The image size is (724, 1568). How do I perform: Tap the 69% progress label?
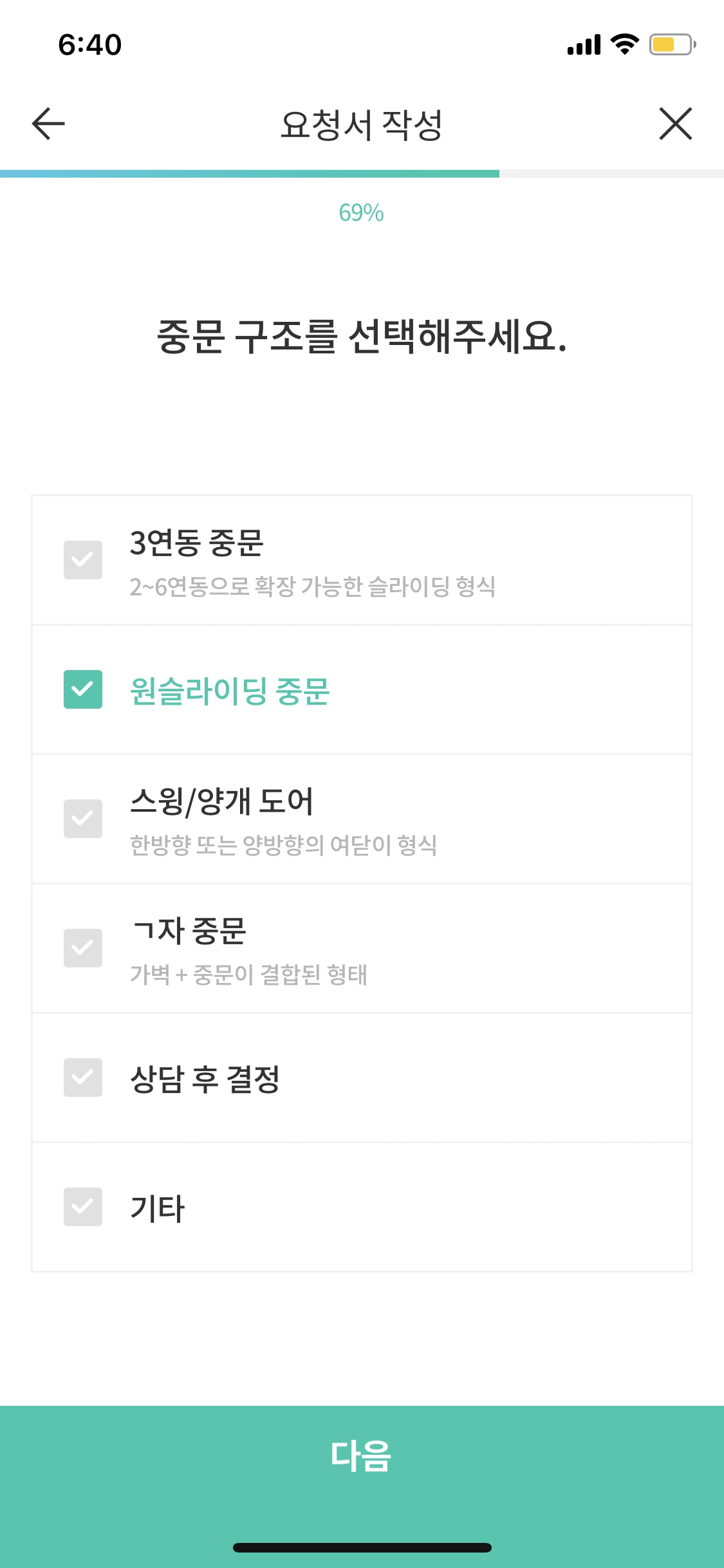(x=361, y=212)
